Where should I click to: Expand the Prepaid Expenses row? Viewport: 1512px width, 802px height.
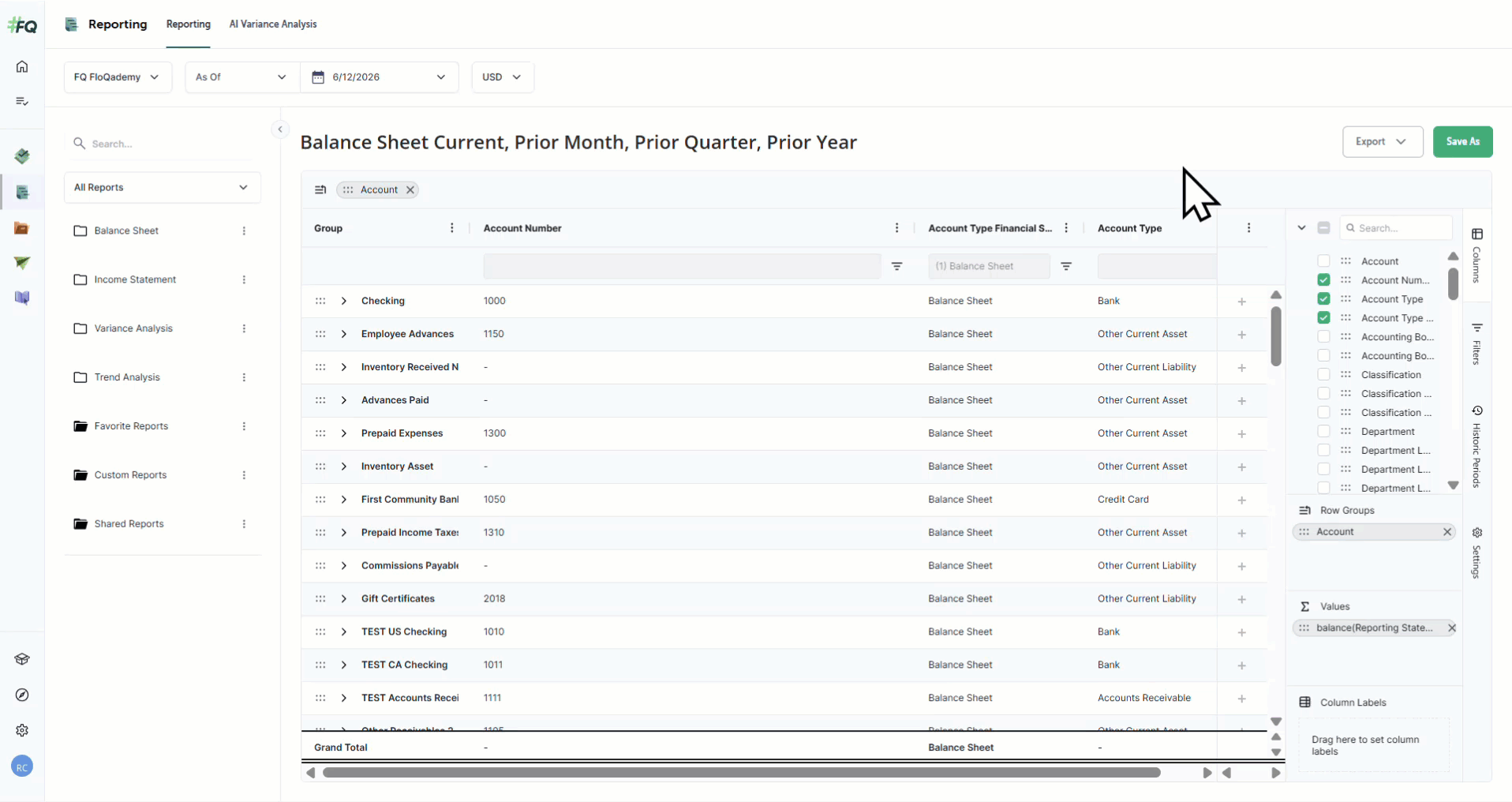pos(344,433)
